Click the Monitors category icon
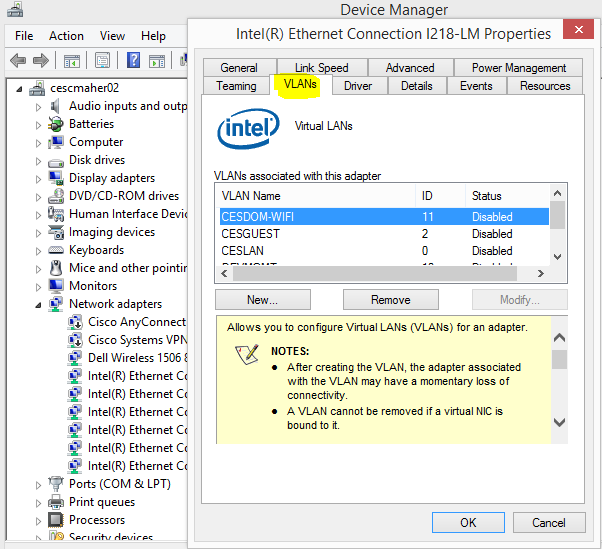The image size is (602, 549). click(x=56, y=286)
